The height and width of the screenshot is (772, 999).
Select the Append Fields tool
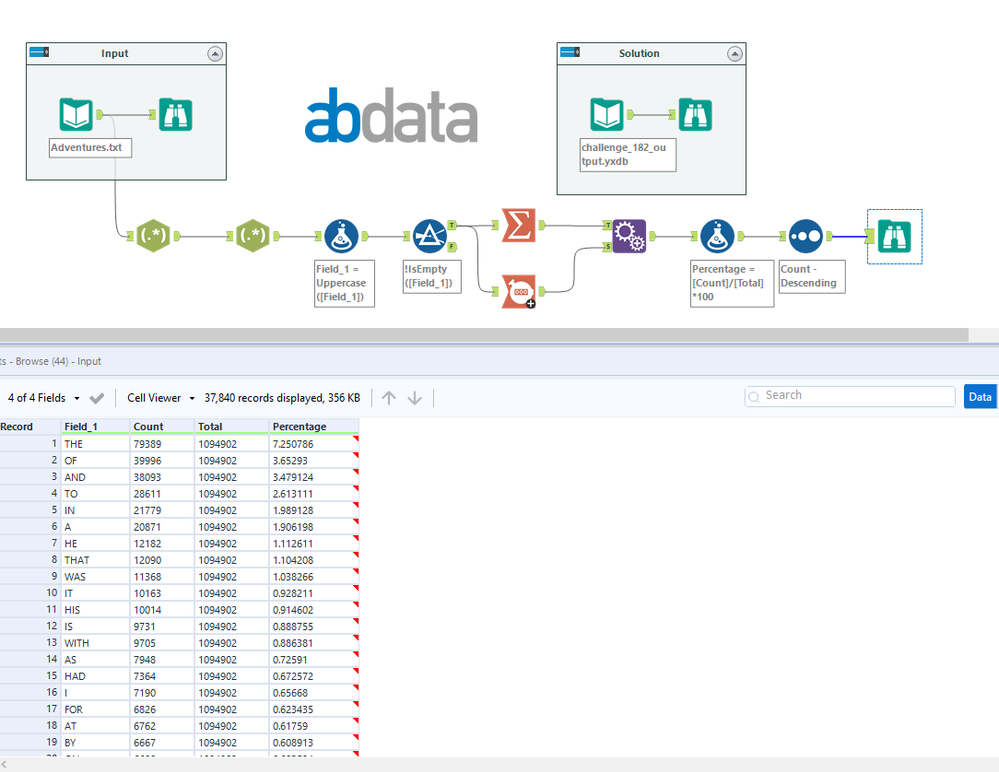coord(629,236)
